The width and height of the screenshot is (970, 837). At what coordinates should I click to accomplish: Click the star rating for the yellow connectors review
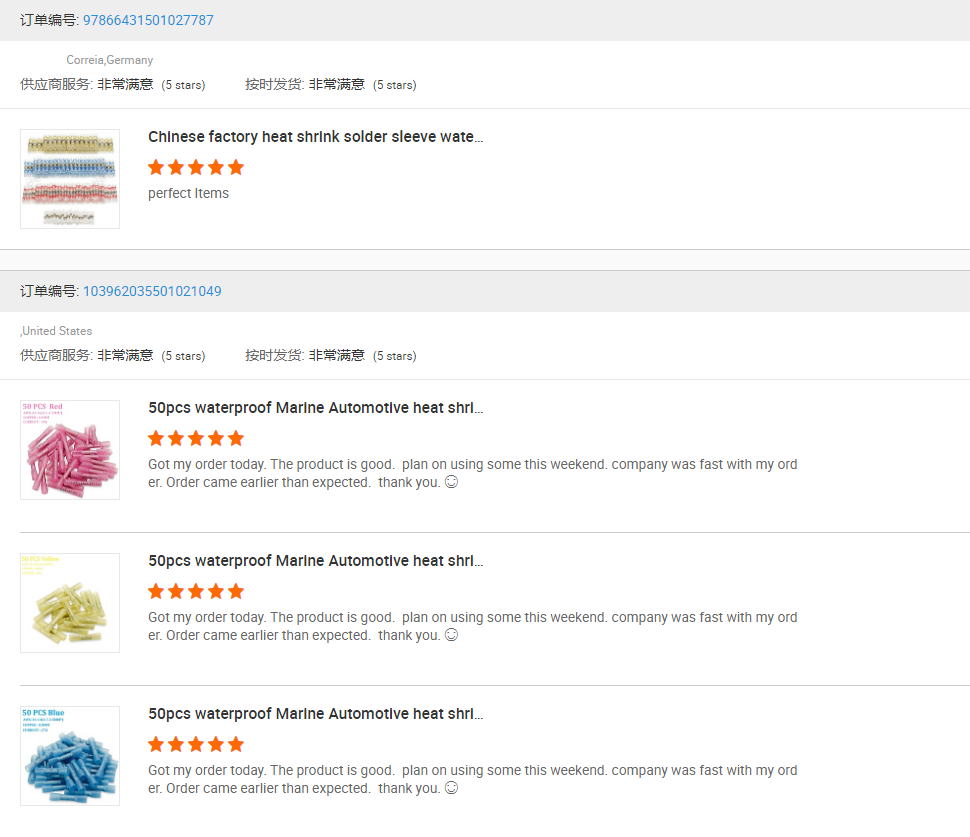click(196, 591)
